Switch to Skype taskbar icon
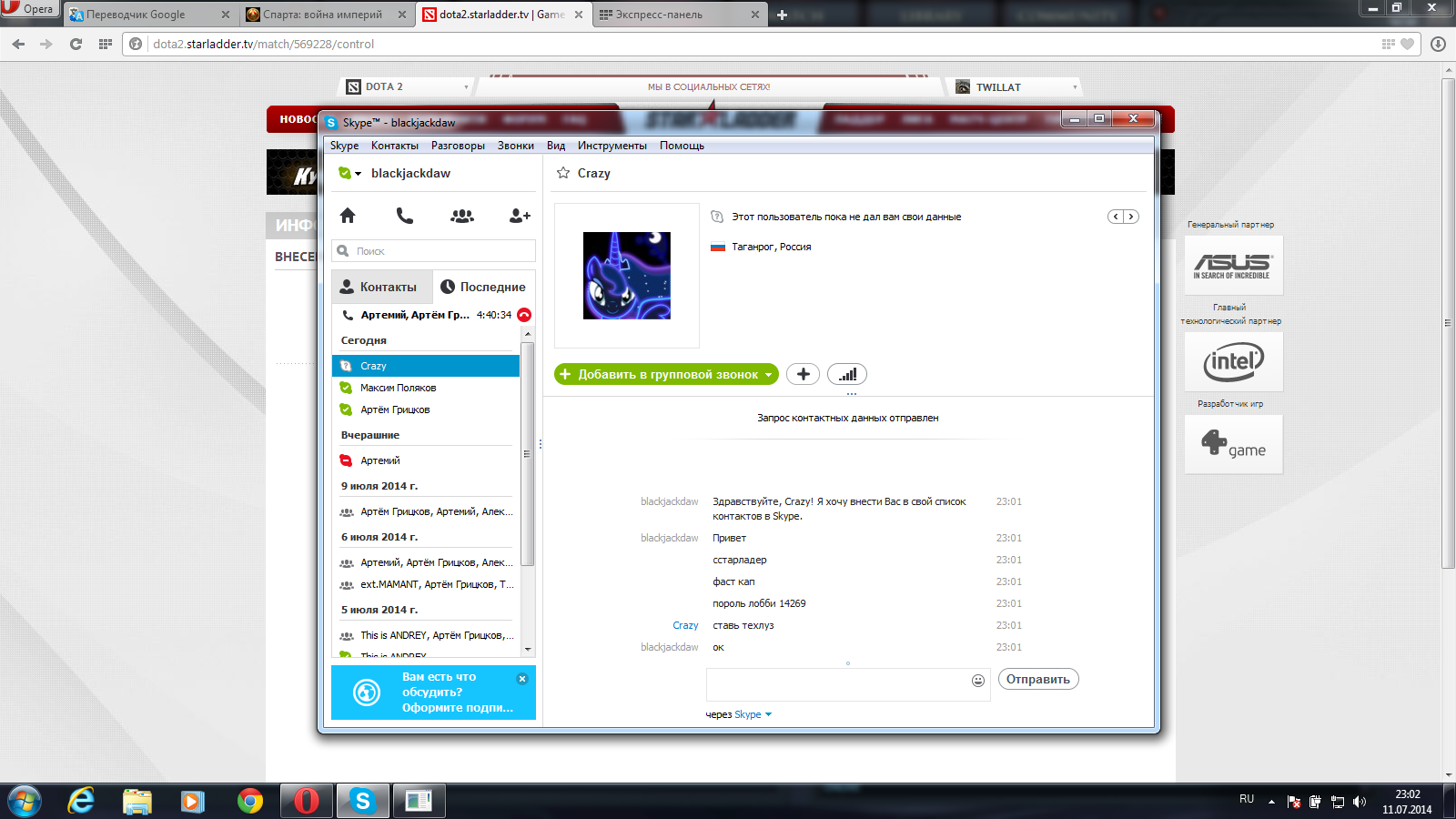 tap(363, 802)
